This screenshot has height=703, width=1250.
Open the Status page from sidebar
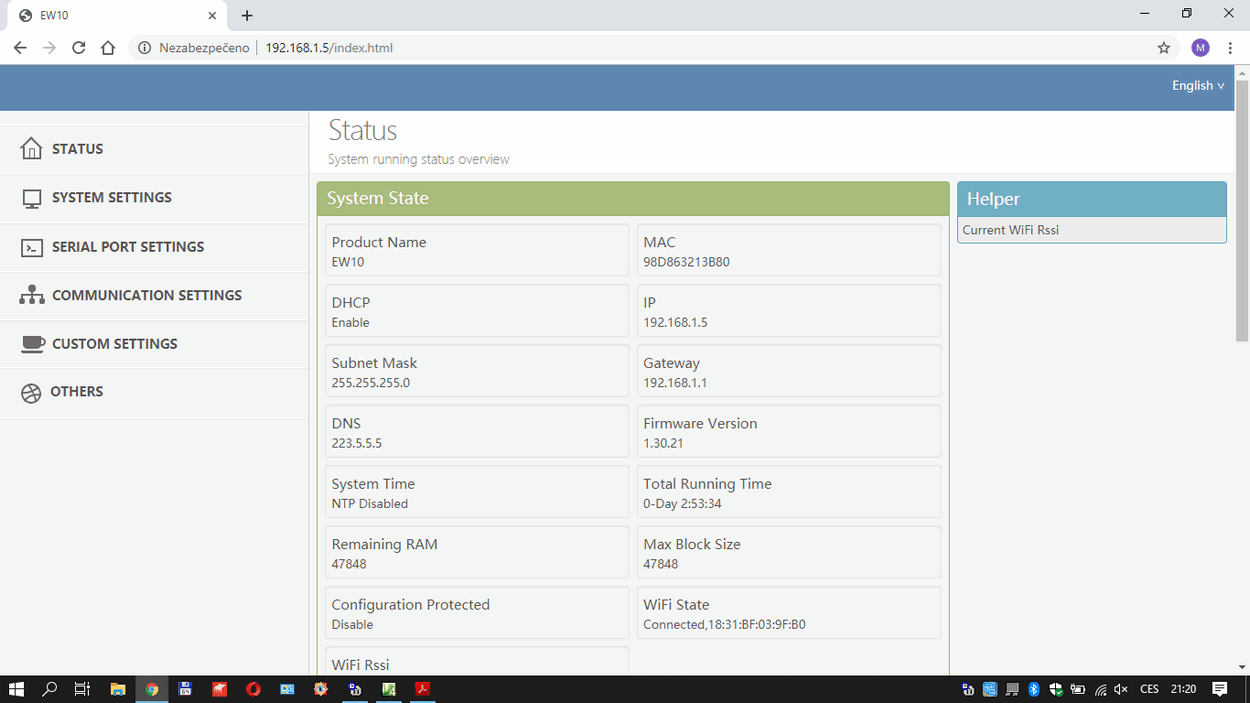[x=77, y=149]
